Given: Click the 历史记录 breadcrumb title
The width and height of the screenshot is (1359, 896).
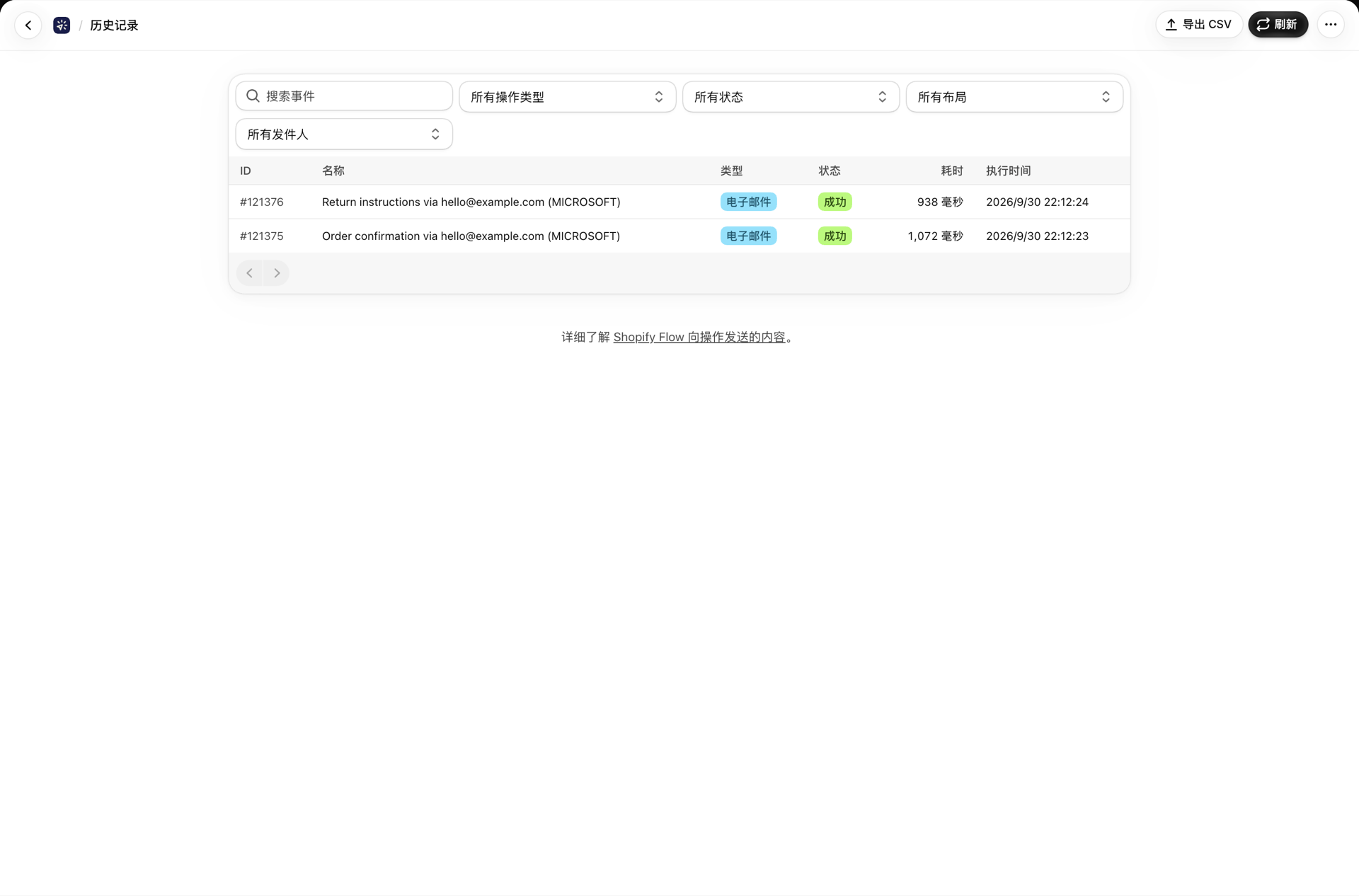Looking at the screenshot, I should point(114,25).
